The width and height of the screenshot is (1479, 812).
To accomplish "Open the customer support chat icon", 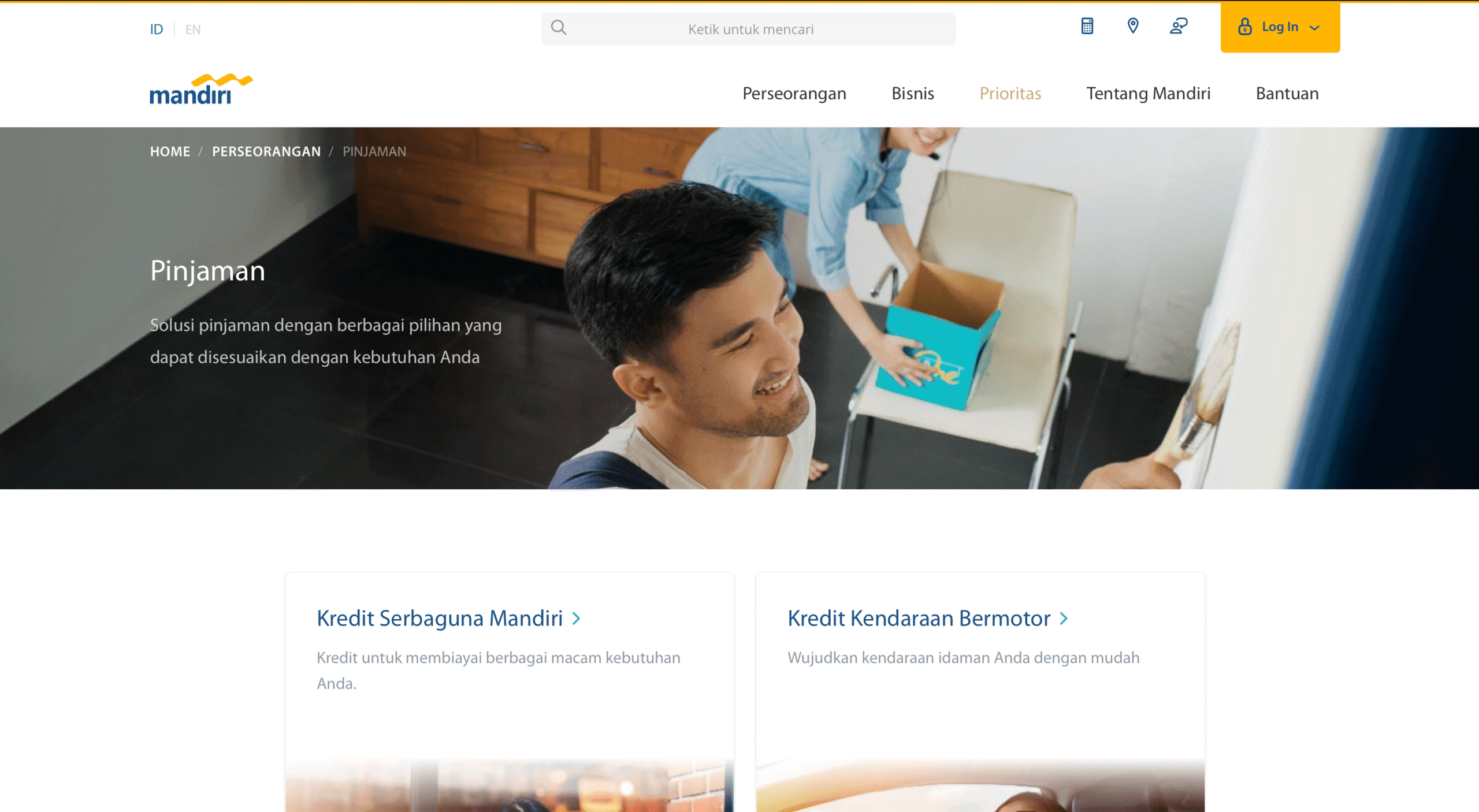I will point(1179,26).
